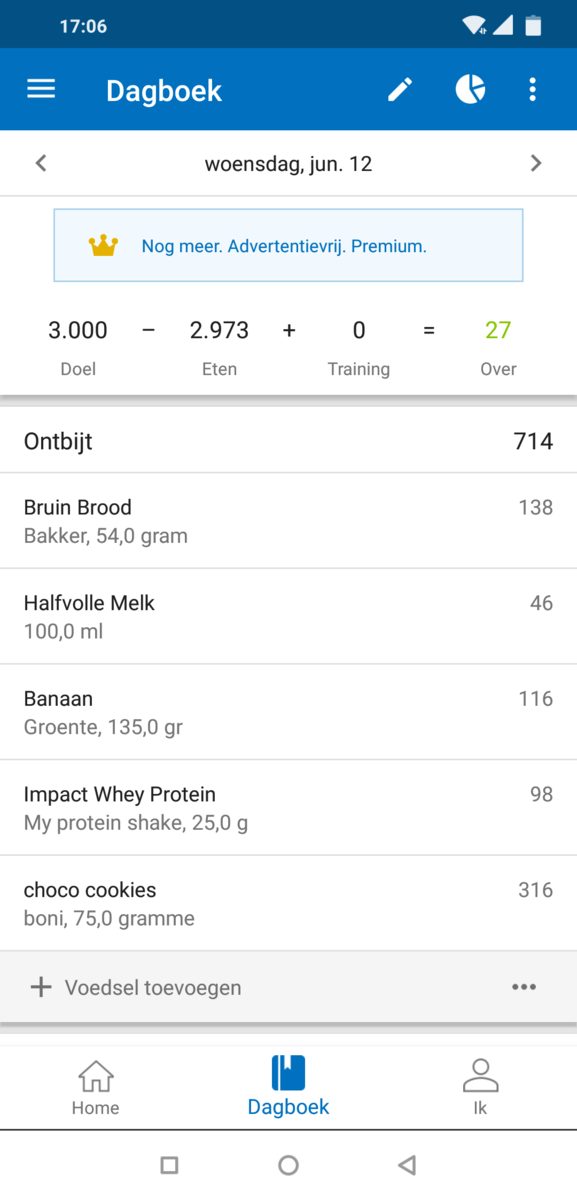Advance to the next day with the right chevron

(536, 162)
